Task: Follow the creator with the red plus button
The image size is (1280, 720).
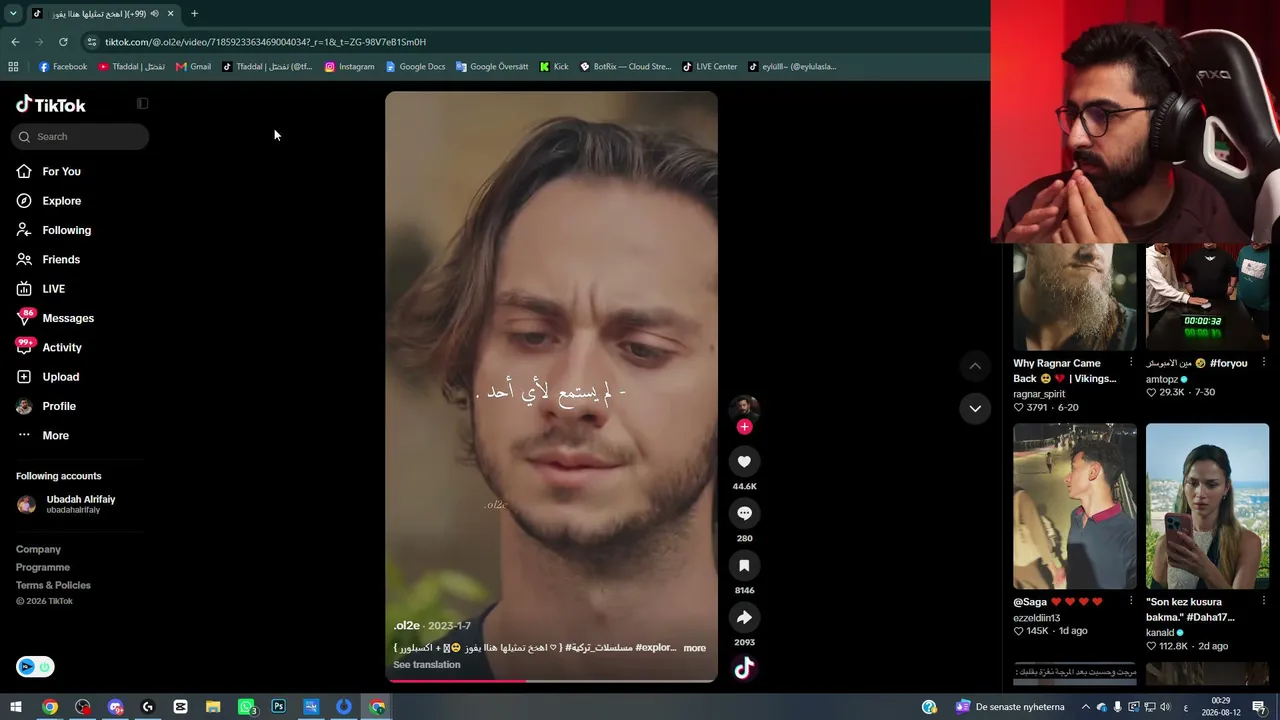Action: pyautogui.click(x=744, y=427)
